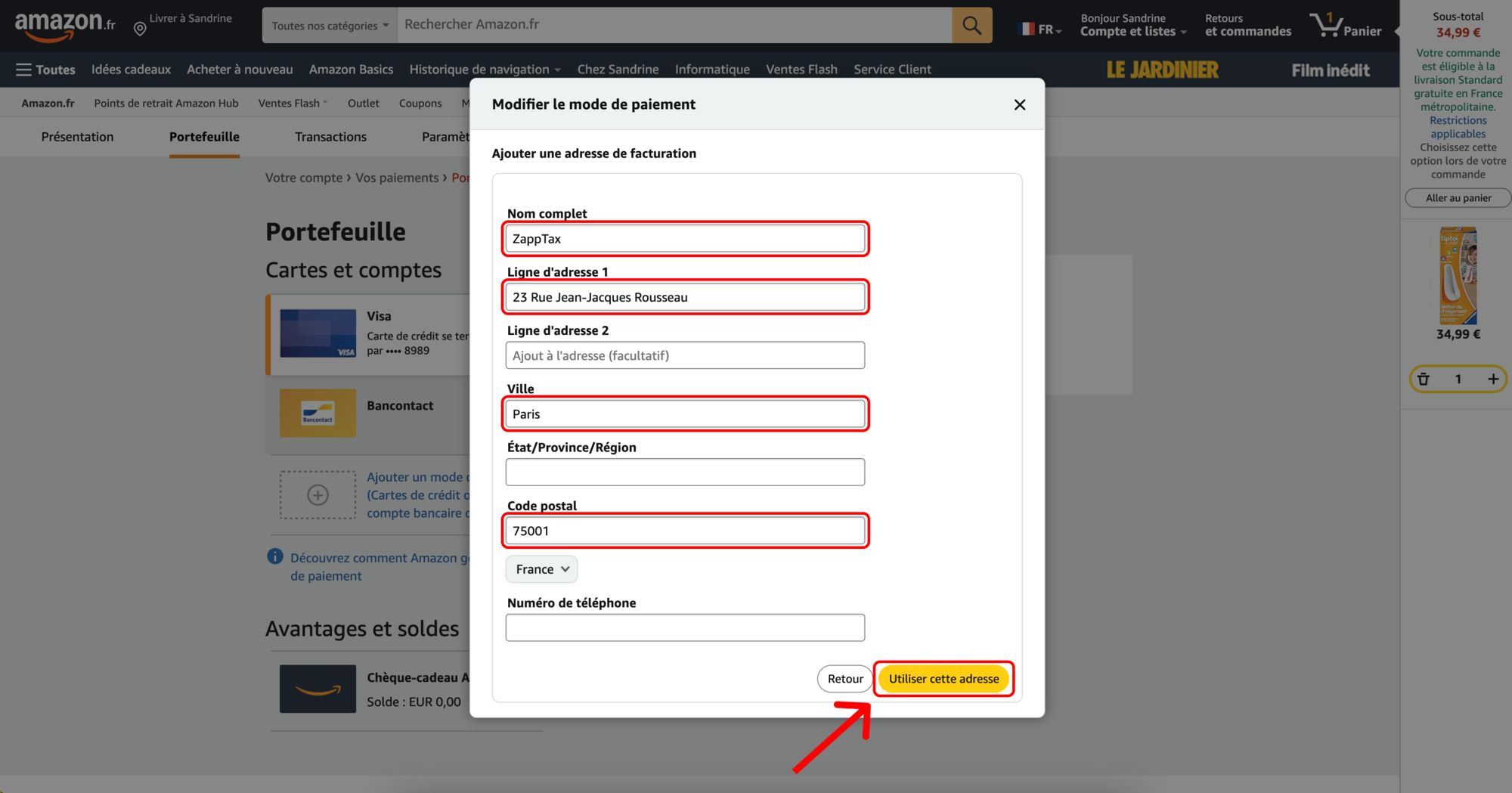
Task: Click the LE JARDINIER banner
Action: (x=1162, y=70)
